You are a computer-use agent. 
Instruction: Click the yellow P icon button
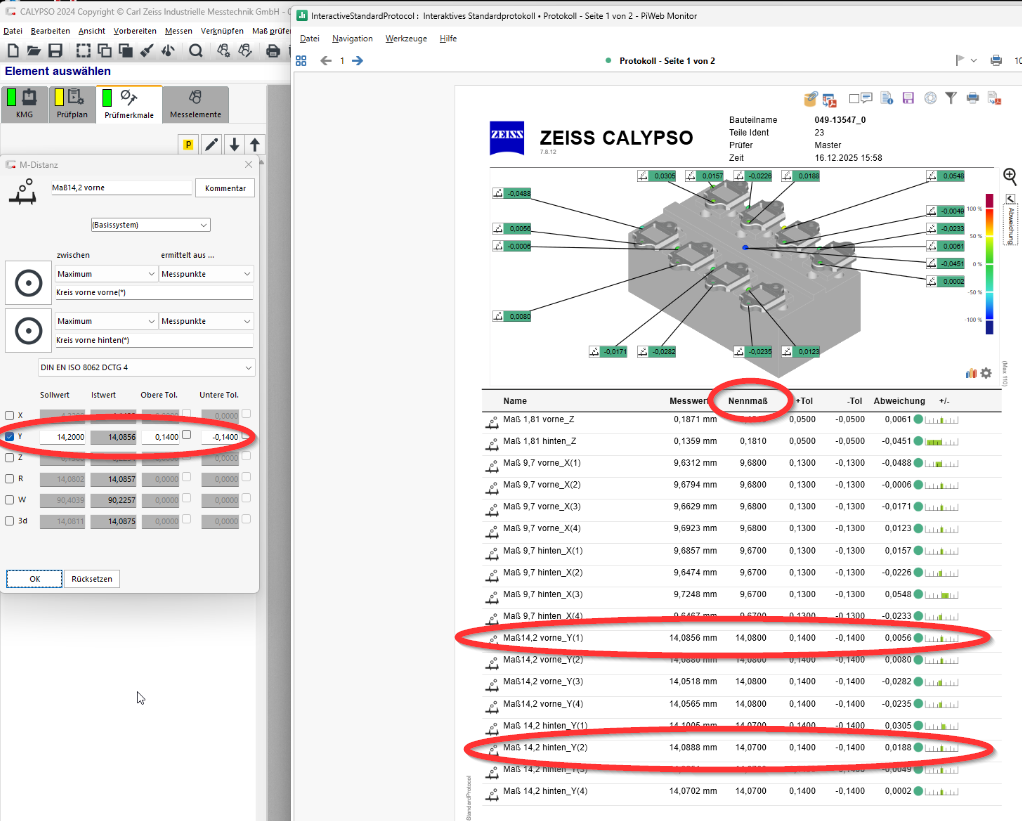click(x=188, y=145)
